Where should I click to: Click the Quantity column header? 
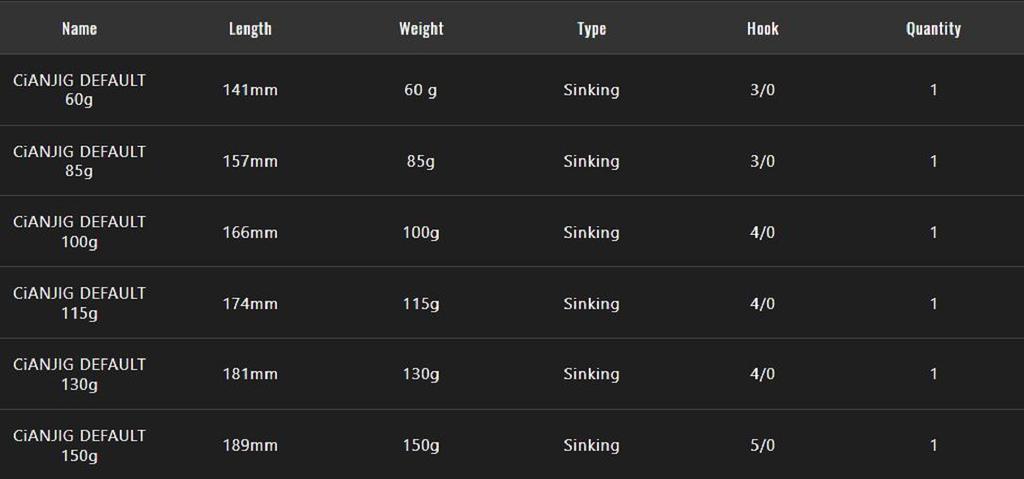click(933, 29)
